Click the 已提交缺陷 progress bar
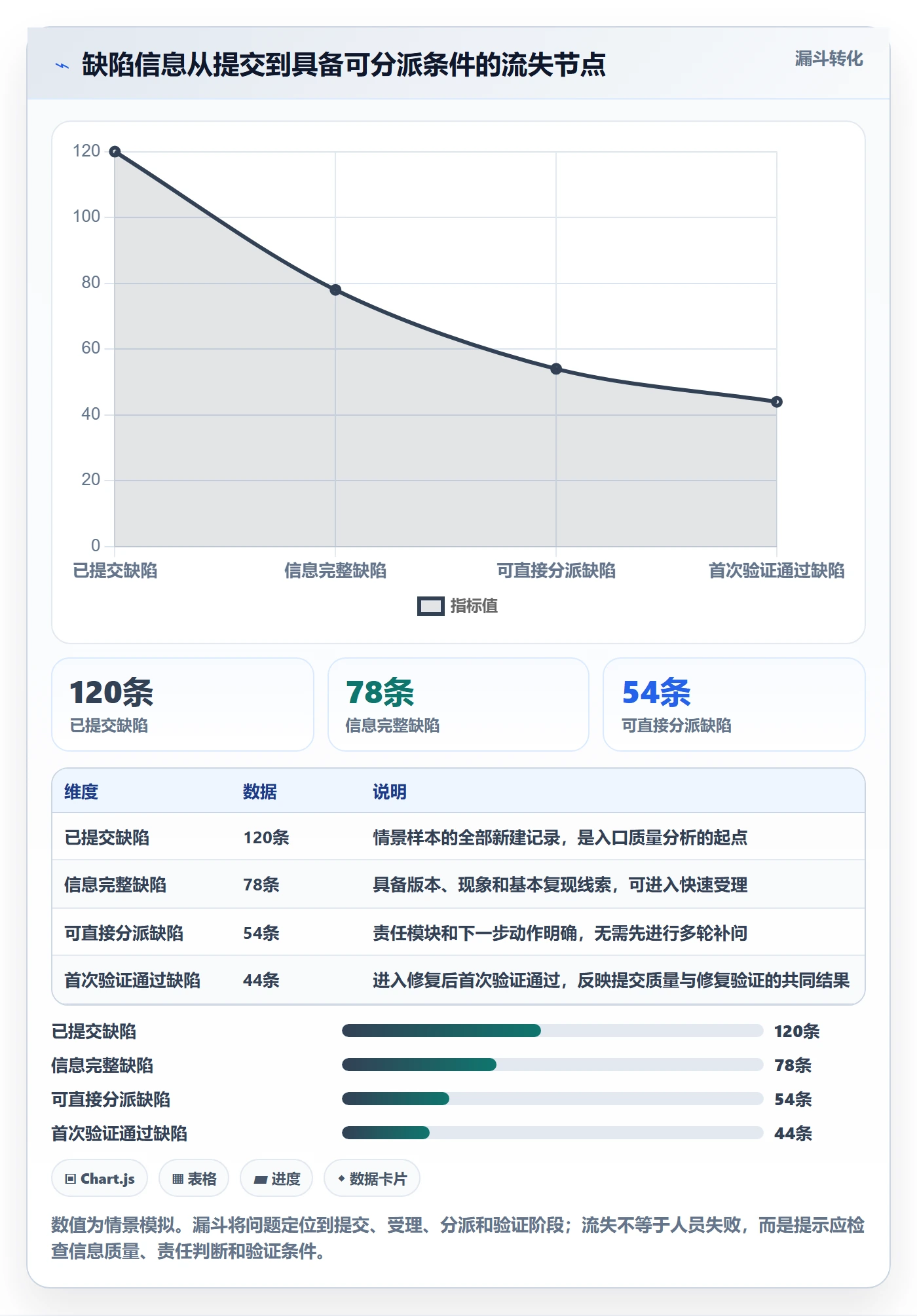 pos(553,1031)
